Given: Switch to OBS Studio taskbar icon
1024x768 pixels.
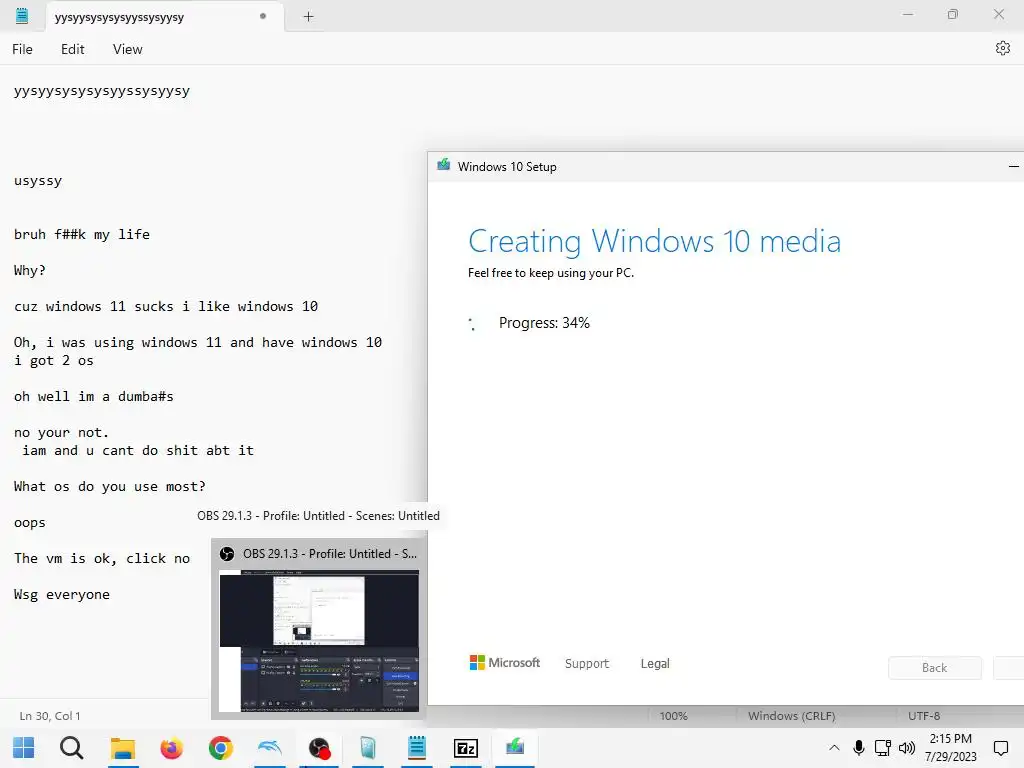Looking at the screenshot, I should [x=319, y=748].
